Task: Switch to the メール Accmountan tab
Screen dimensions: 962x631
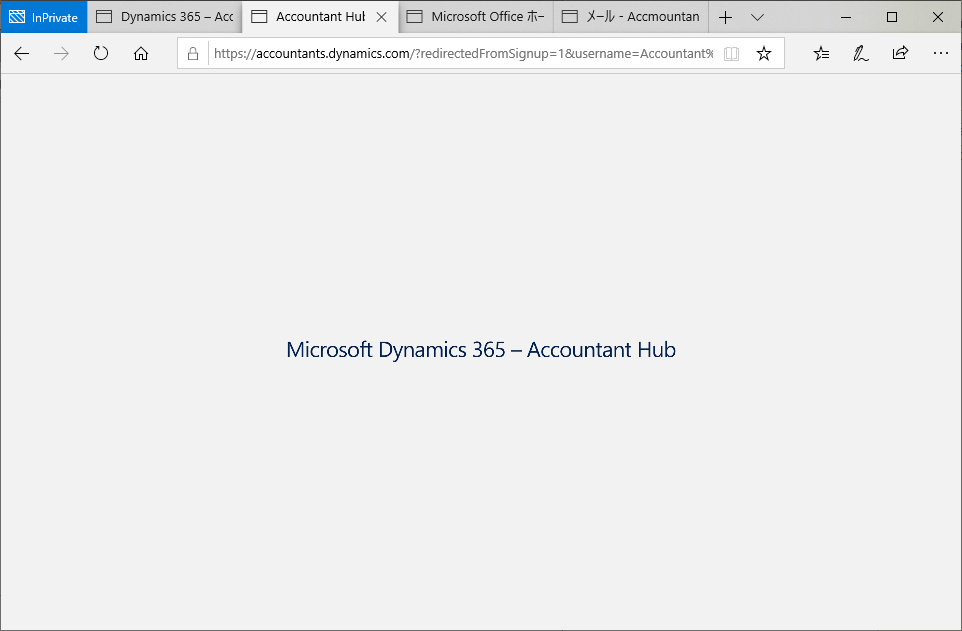Action: pos(631,17)
